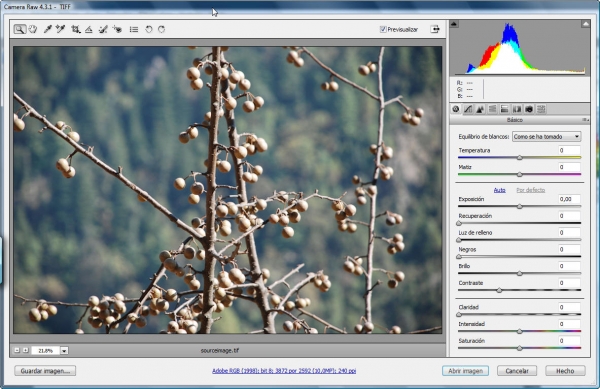Click the Negros value field
The width and height of the screenshot is (600, 389).
coord(569,249)
